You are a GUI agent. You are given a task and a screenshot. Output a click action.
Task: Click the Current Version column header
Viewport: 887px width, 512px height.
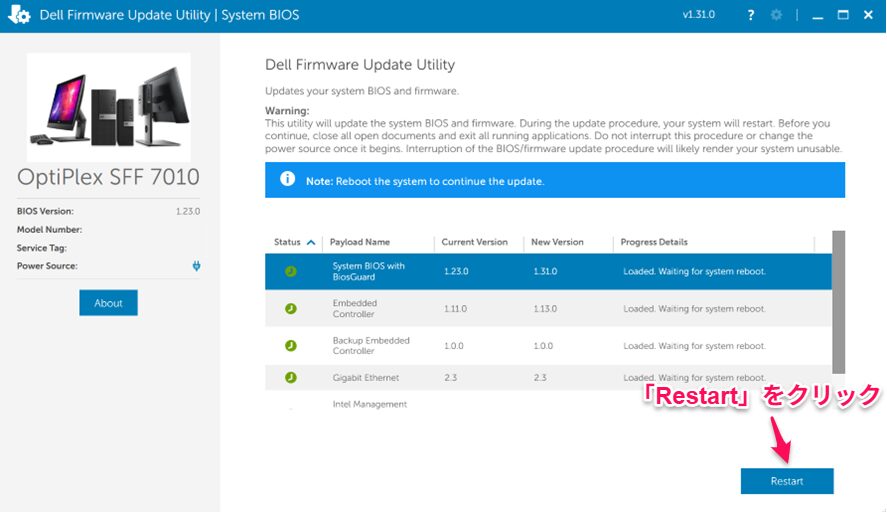[x=475, y=242]
